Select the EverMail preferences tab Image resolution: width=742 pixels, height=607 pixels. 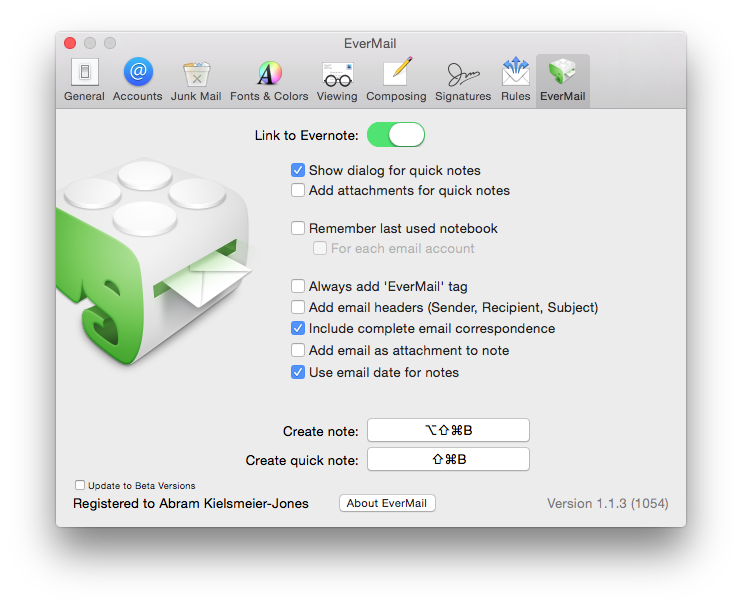click(x=563, y=80)
